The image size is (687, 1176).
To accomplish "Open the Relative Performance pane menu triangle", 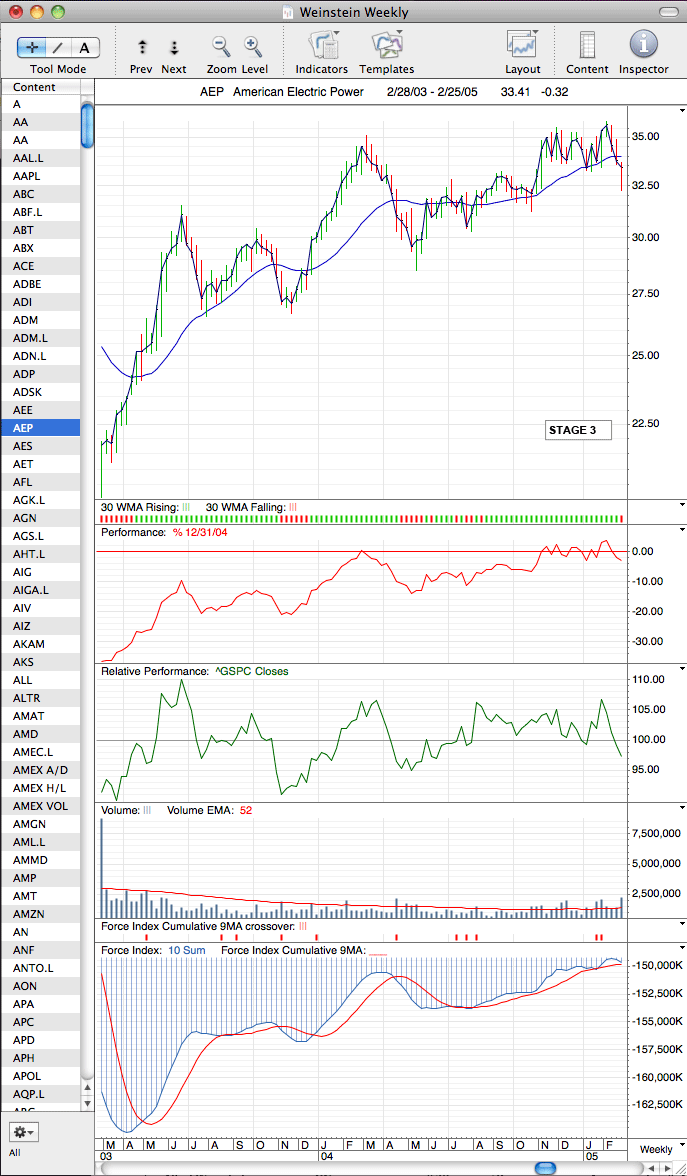I will [682, 668].
